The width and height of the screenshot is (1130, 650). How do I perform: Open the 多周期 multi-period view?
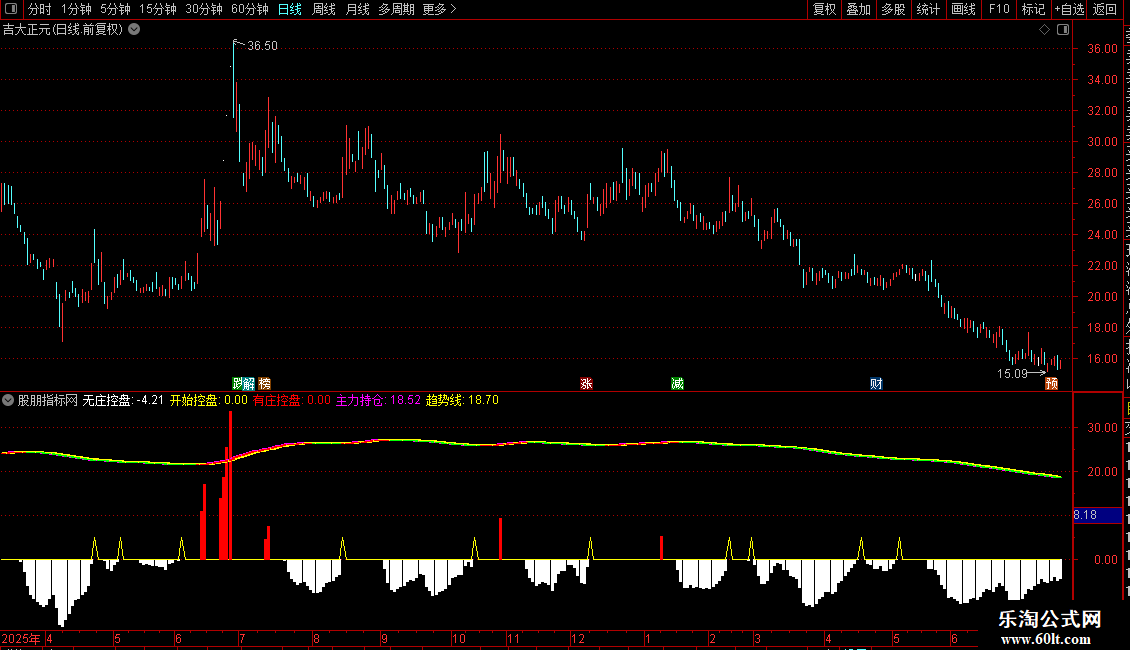pyautogui.click(x=396, y=9)
